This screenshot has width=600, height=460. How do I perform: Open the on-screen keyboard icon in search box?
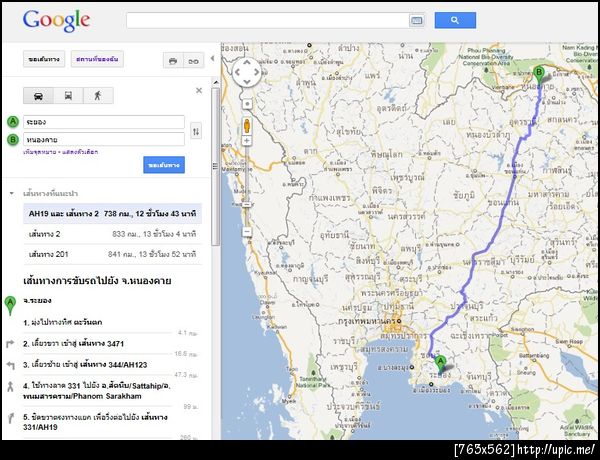coord(417,20)
